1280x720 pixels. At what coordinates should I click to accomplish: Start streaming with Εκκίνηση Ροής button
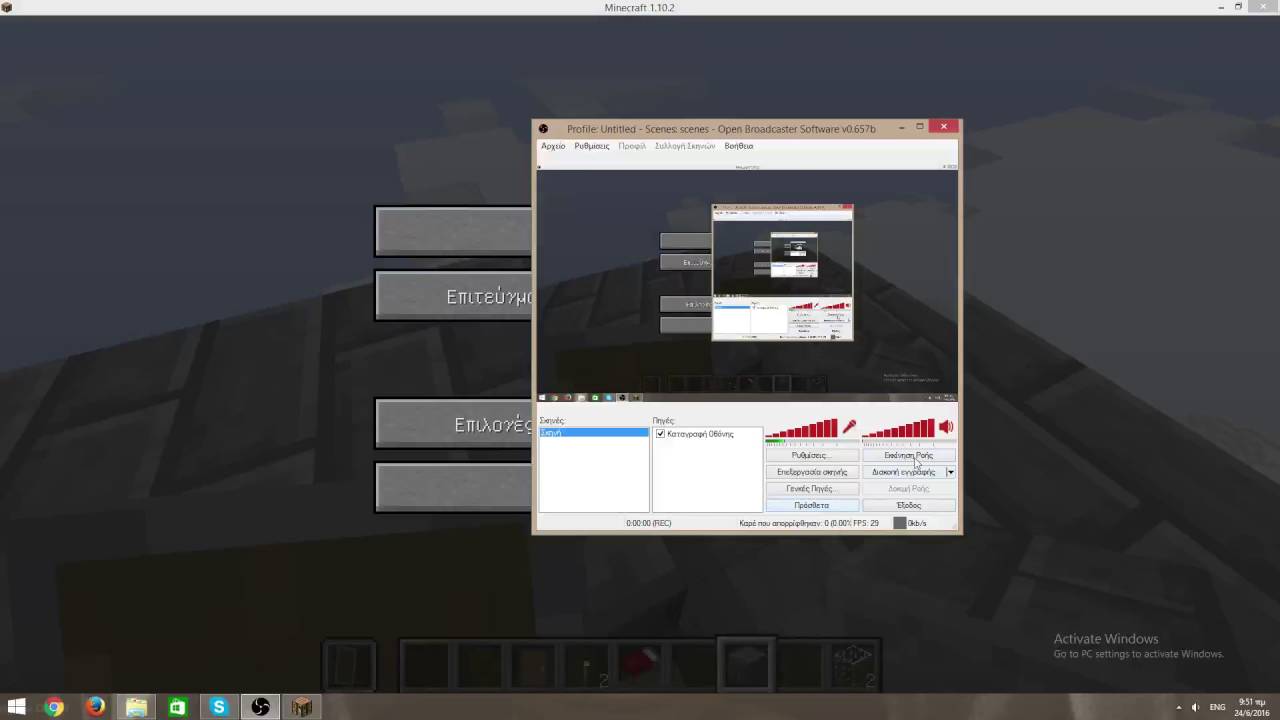click(x=908, y=455)
